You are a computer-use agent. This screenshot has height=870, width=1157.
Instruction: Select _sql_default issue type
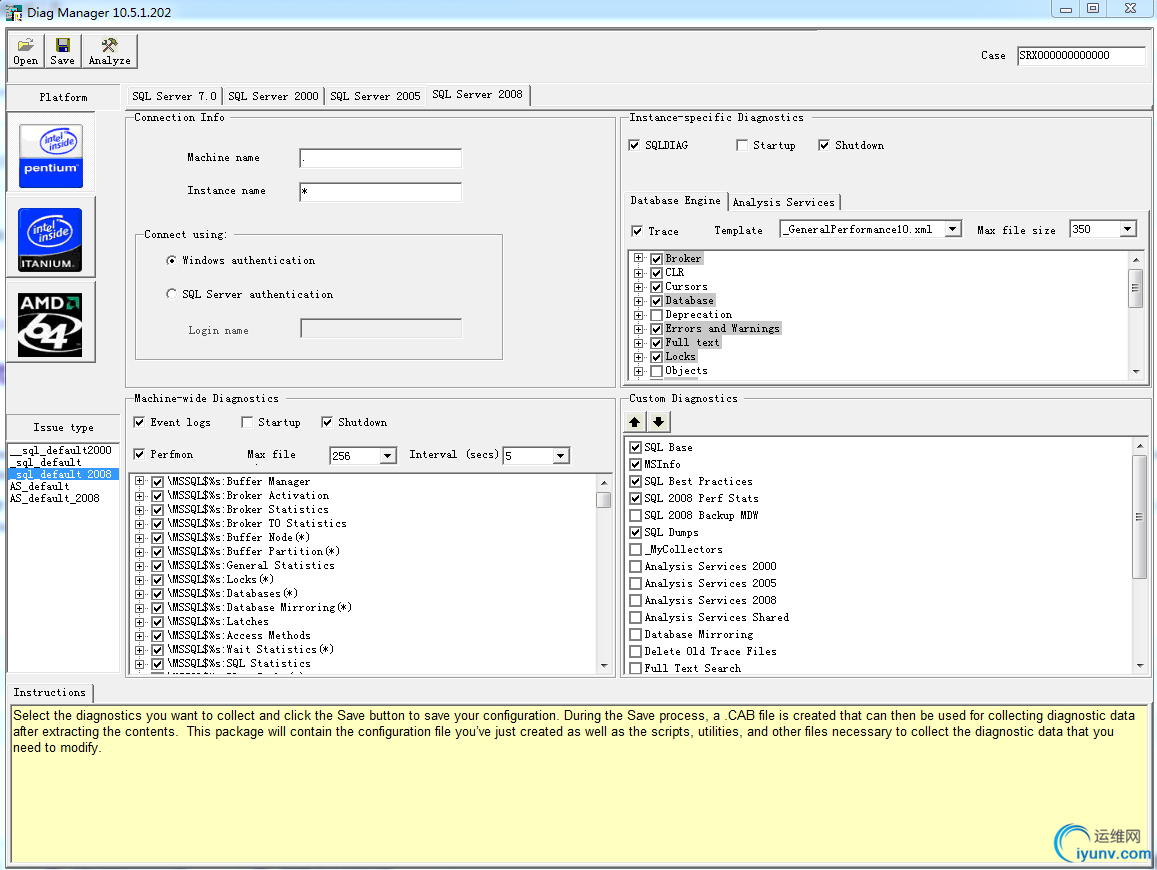click(48, 462)
